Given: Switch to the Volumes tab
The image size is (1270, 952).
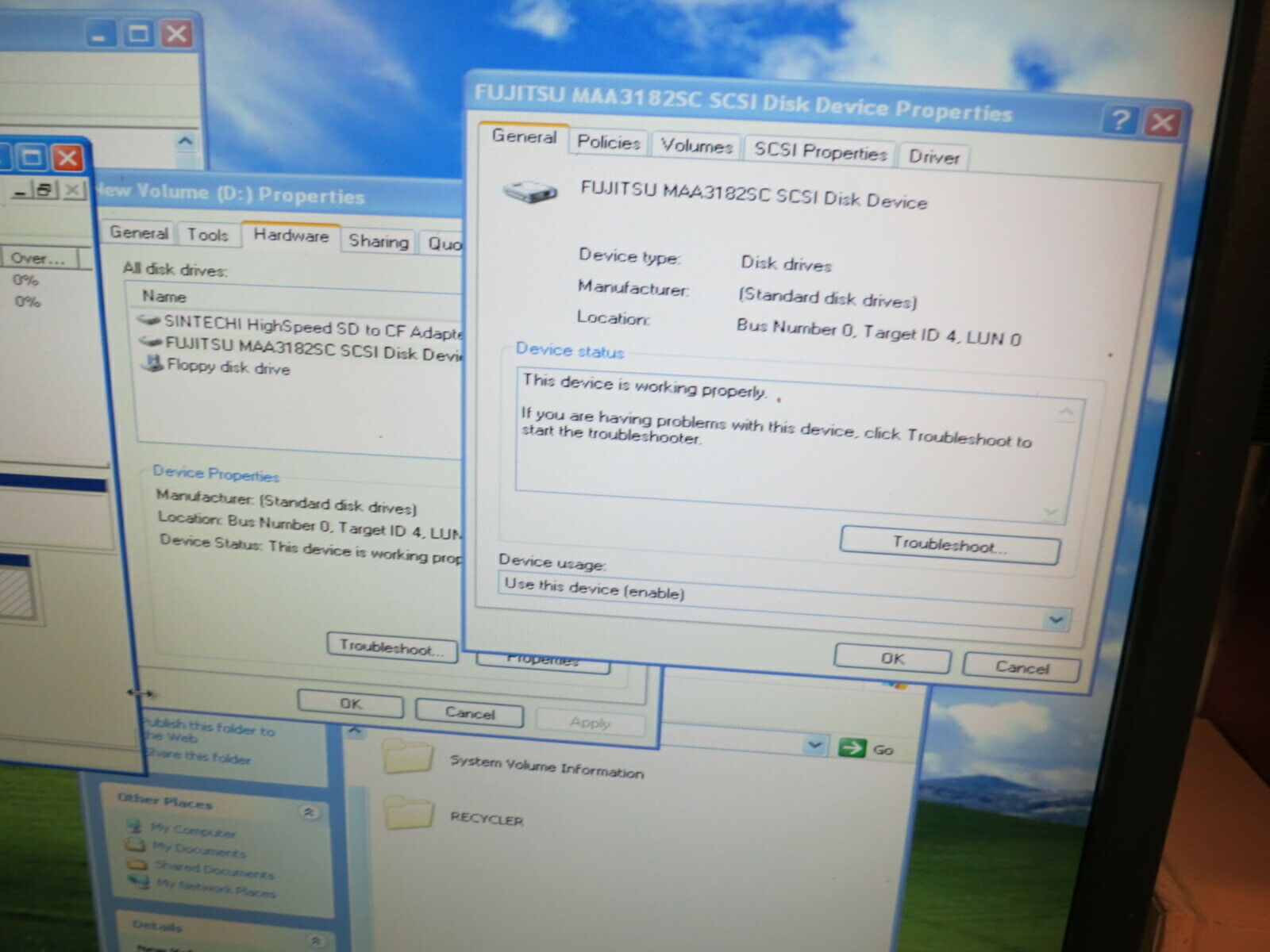Looking at the screenshot, I should (x=696, y=147).
